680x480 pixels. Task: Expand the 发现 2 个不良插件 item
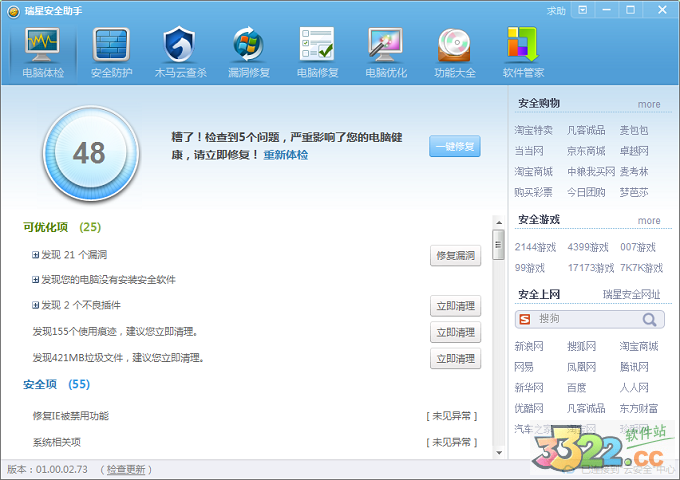pyautogui.click(x=35, y=305)
